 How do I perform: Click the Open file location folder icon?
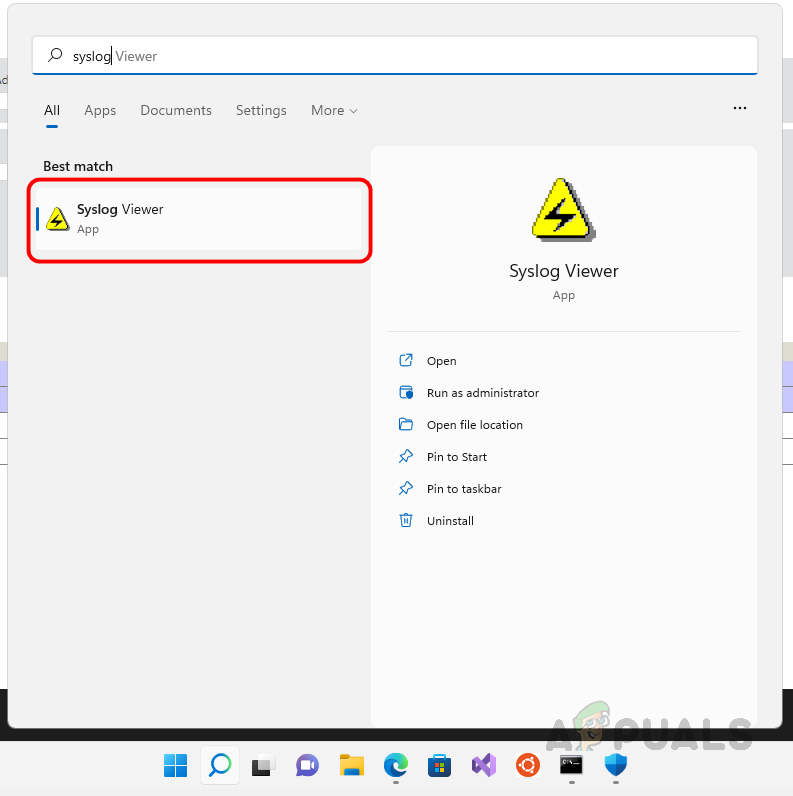click(x=406, y=424)
